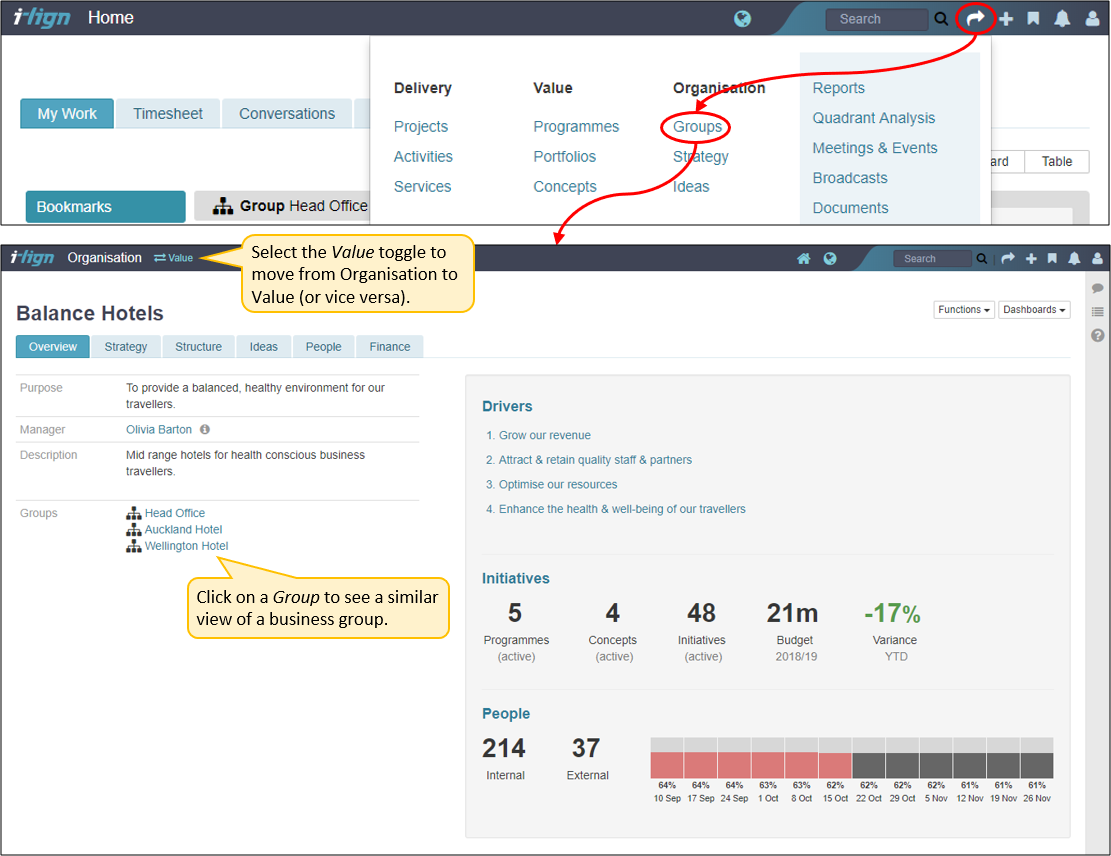Image resolution: width=1111 pixels, height=856 pixels.
Task: Open bookmarks flag icon in Home header
Action: pyautogui.click(x=1033, y=19)
